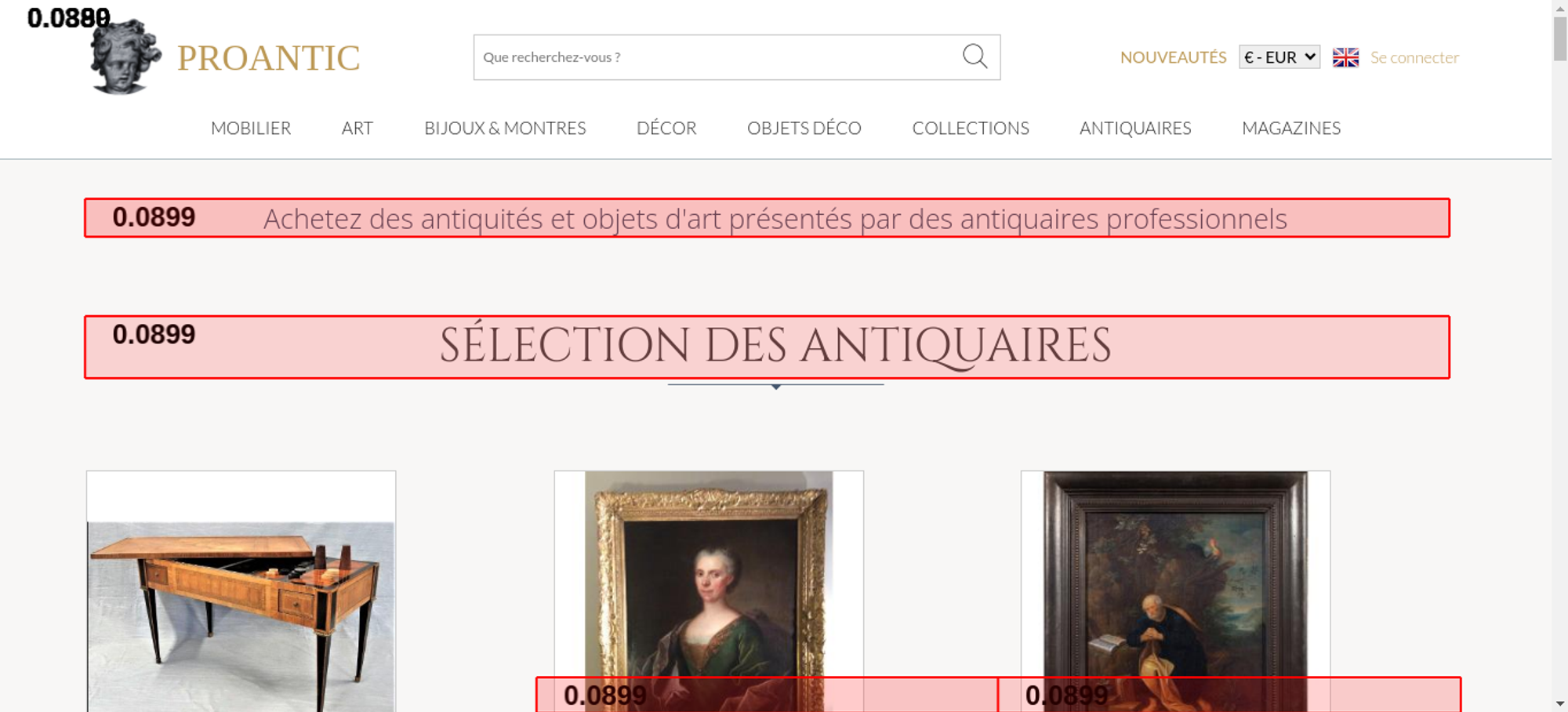Open the Collections menu
The image size is (1568, 712).
(x=970, y=128)
